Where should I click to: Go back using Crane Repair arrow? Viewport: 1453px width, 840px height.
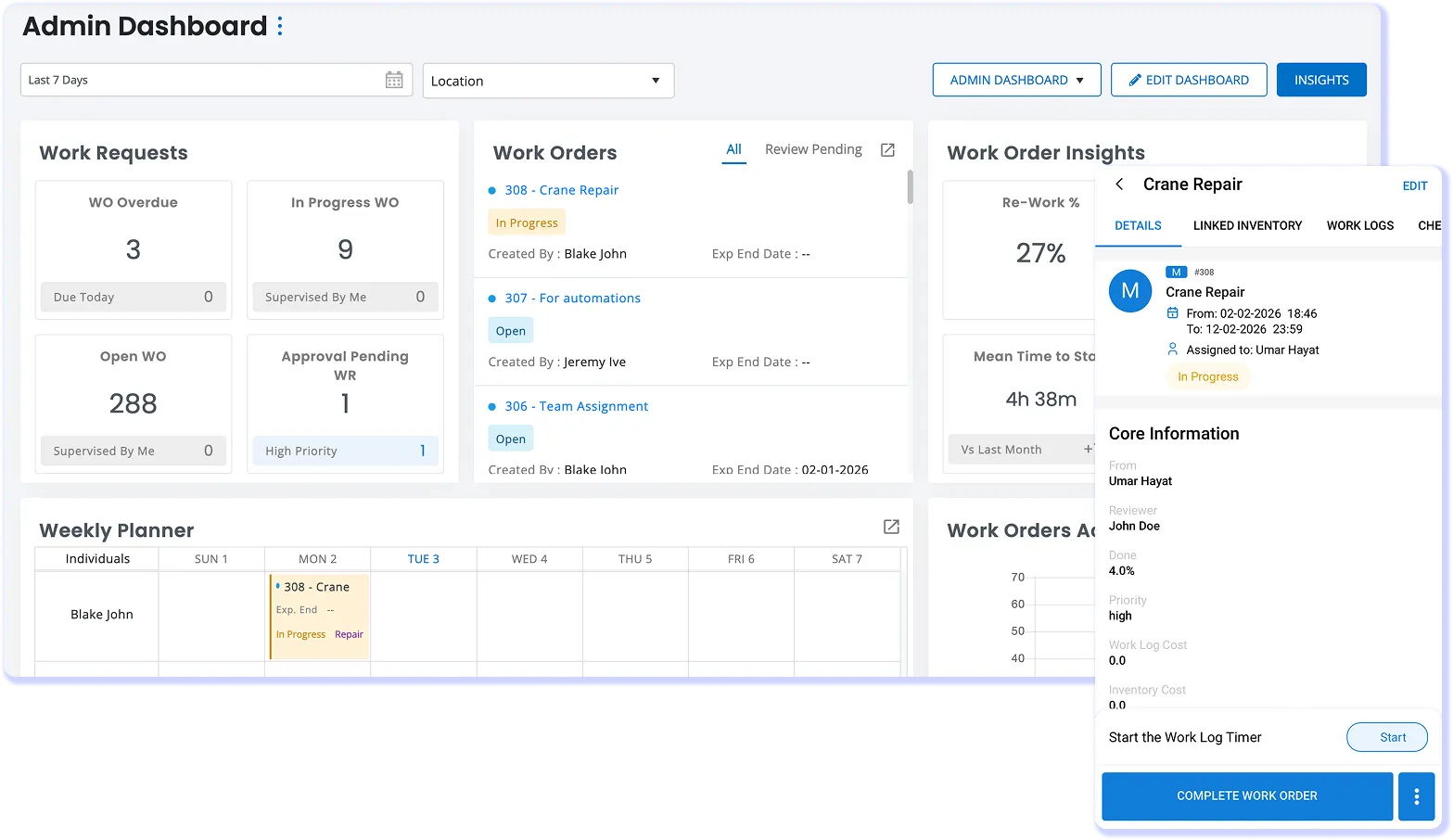click(x=1119, y=185)
